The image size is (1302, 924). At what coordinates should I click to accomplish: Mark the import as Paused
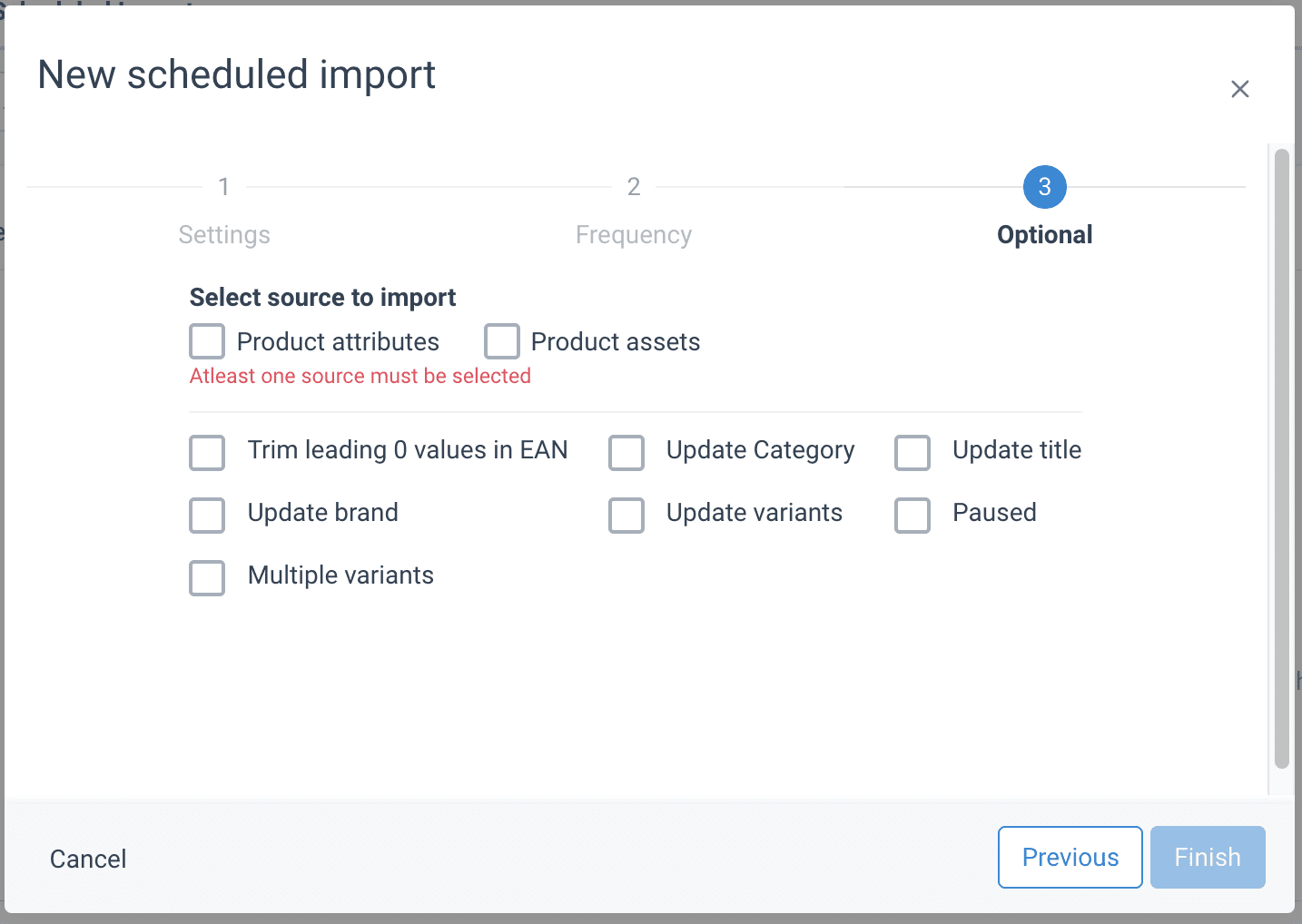[912, 515]
